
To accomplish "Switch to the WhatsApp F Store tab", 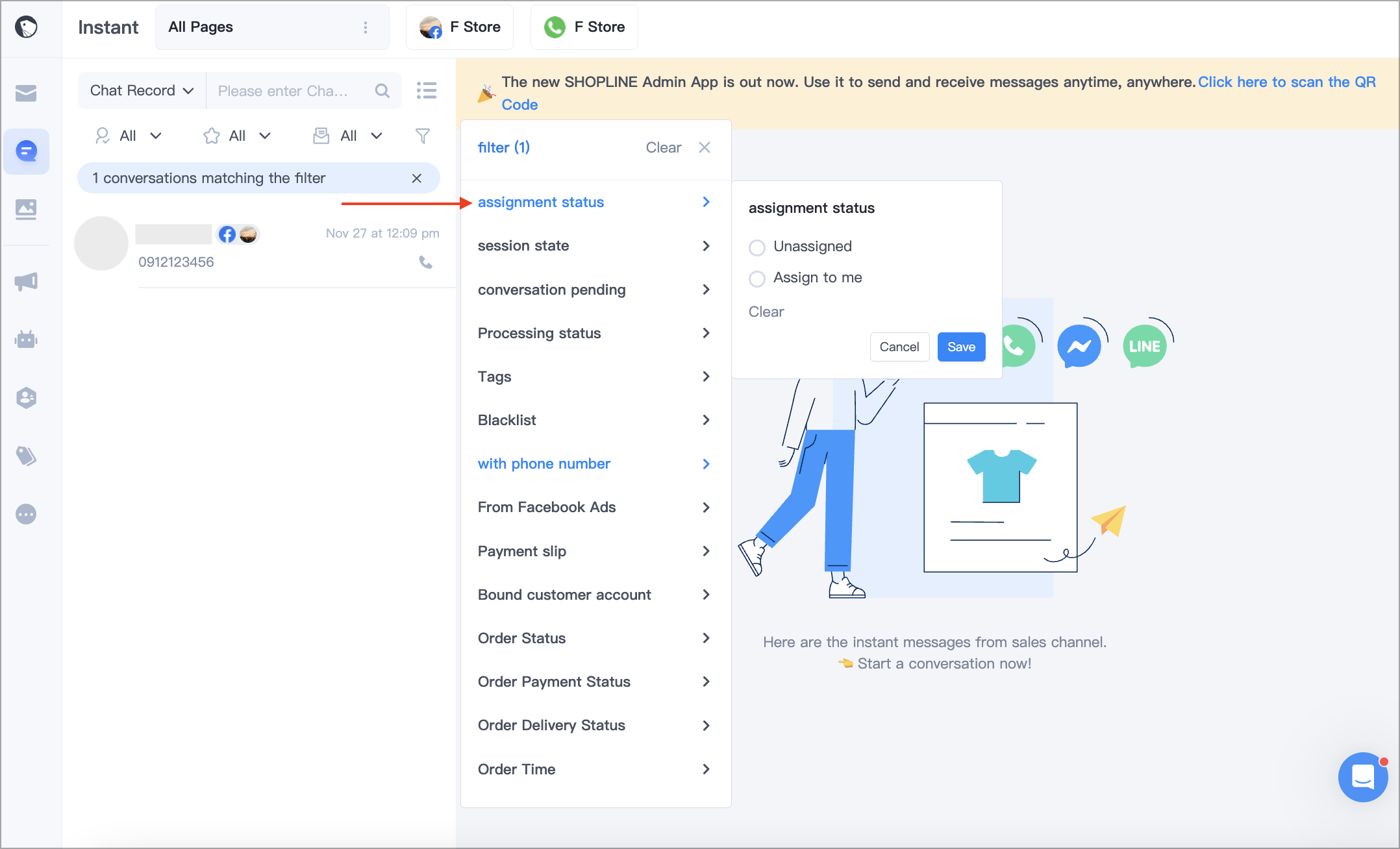I will point(584,27).
